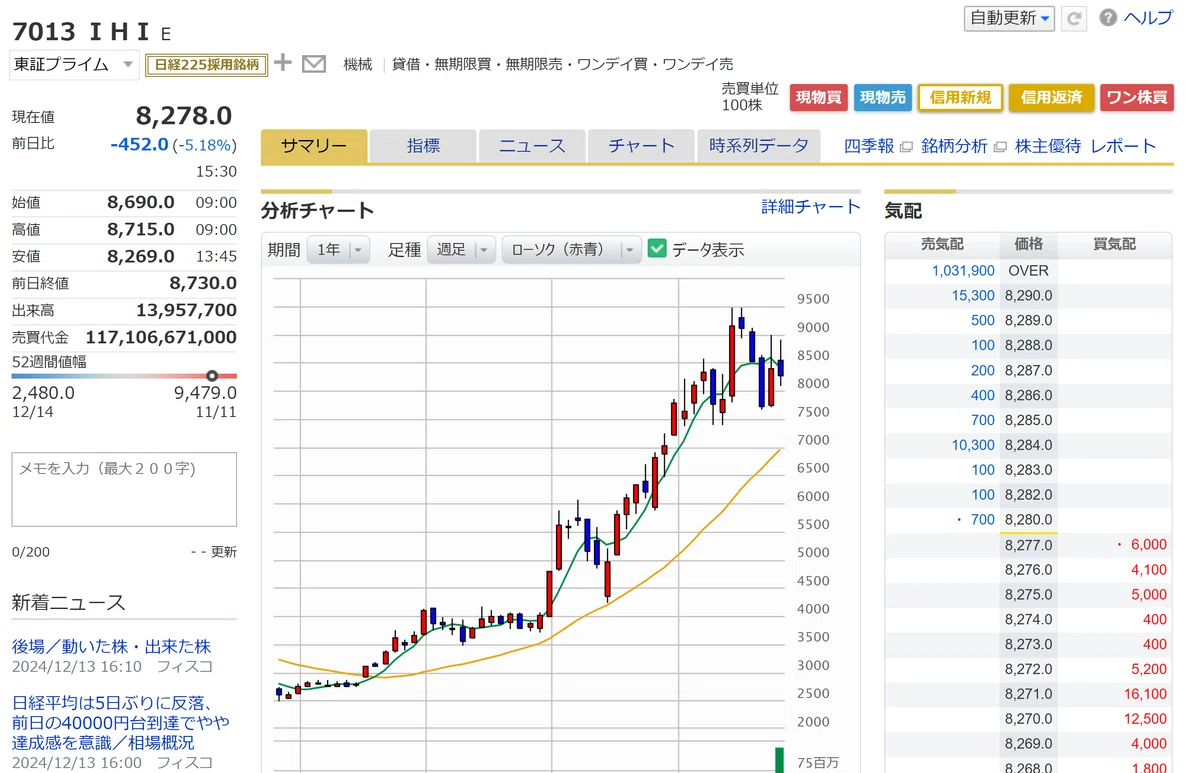Click the 売買代金 value 117,106,671,000

[161, 338]
